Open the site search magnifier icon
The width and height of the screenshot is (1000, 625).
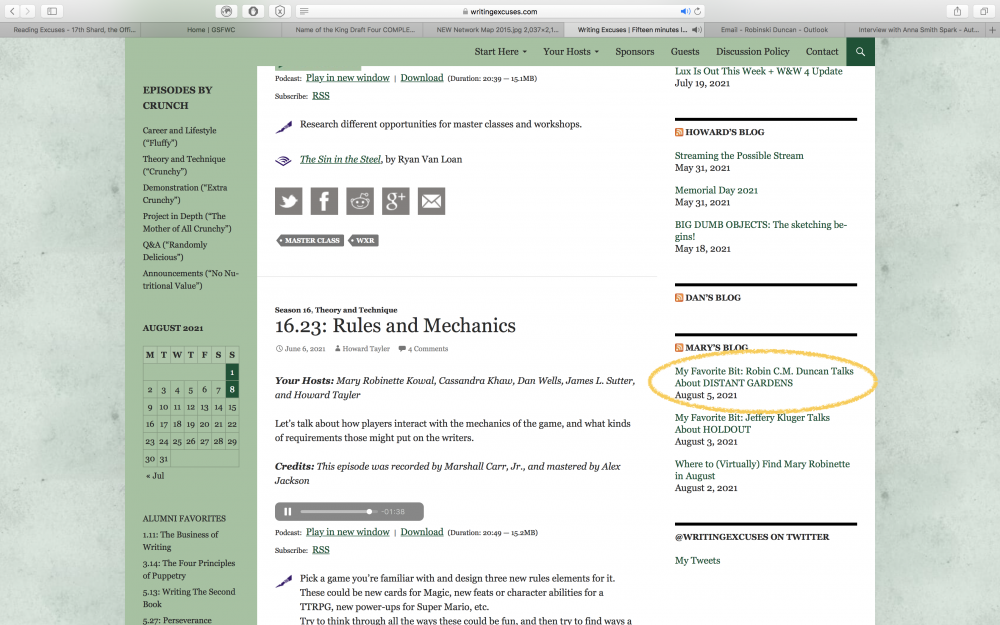coord(860,52)
